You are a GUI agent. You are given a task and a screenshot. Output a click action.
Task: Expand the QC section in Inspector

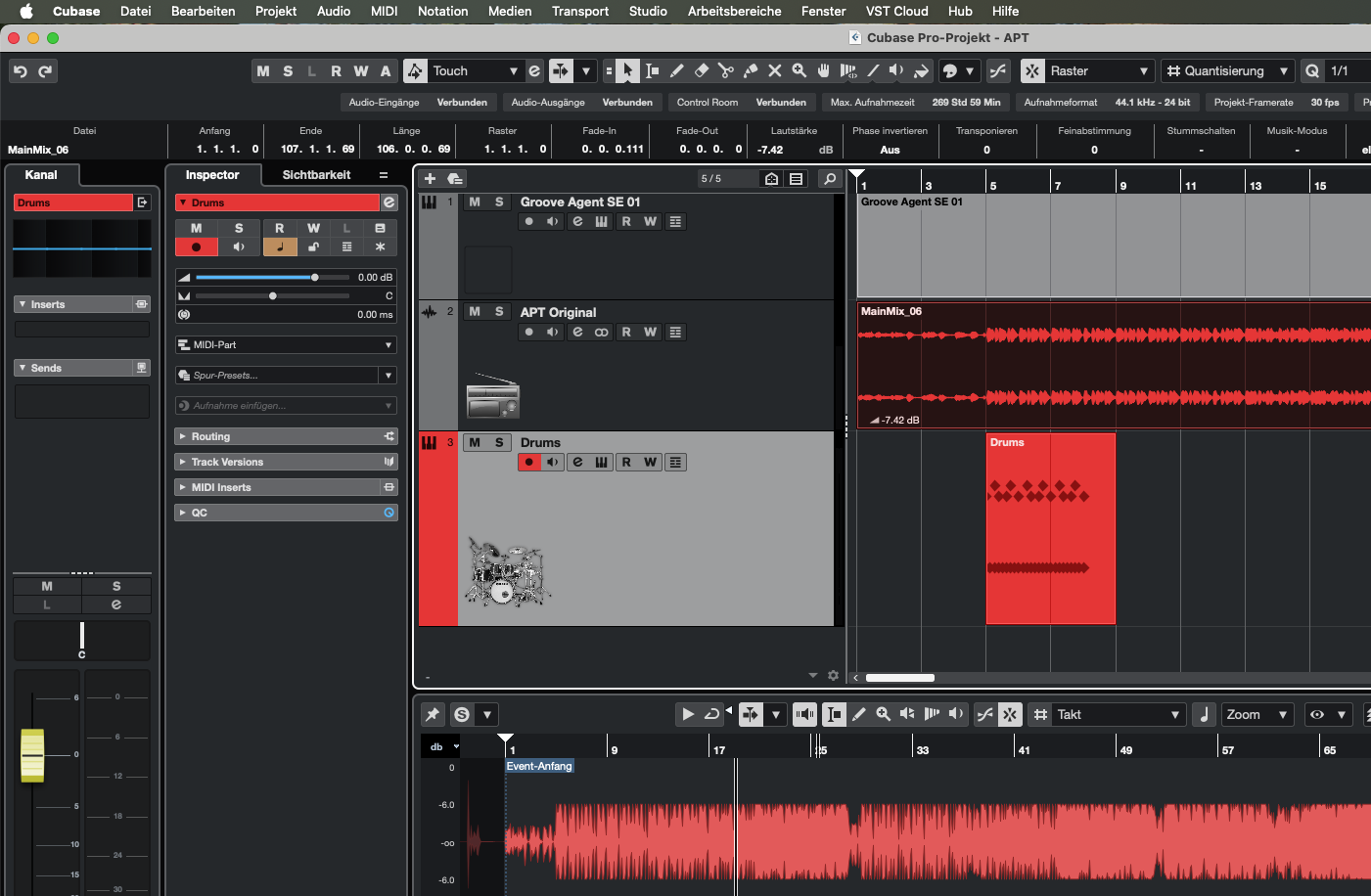pos(286,513)
